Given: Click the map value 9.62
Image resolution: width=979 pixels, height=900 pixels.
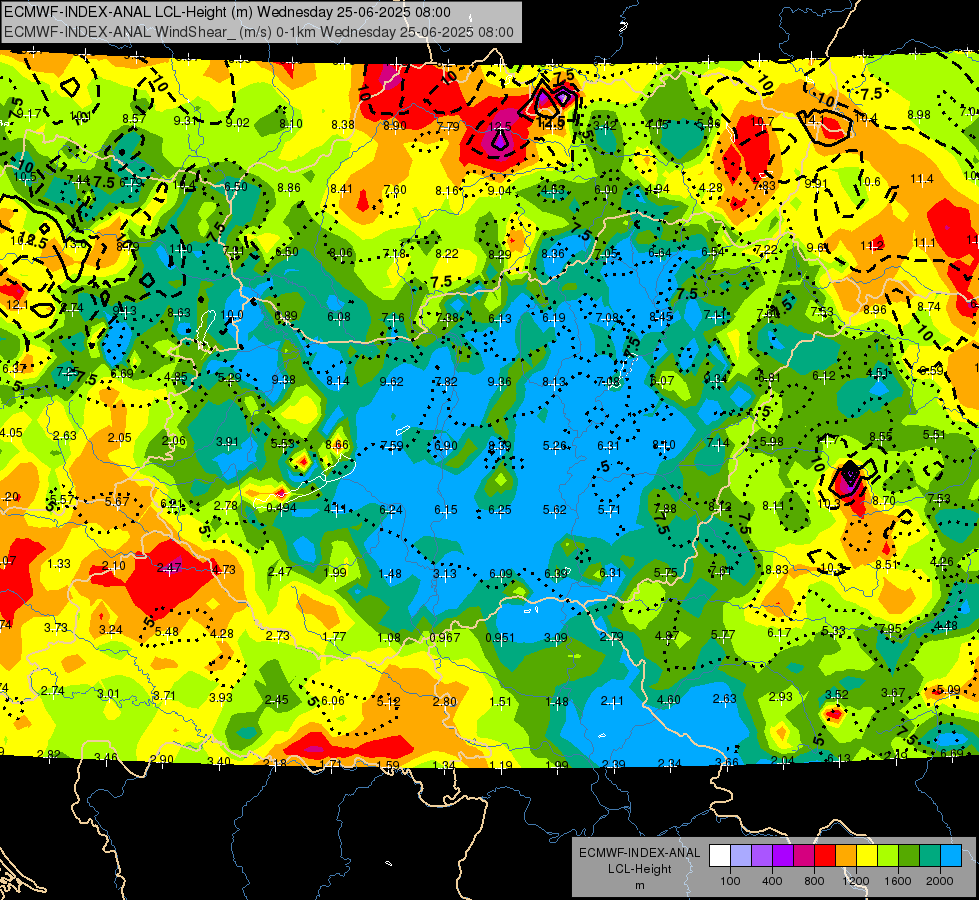Looking at the screenshot, I should pyautogui.click(x=391, y=382).
